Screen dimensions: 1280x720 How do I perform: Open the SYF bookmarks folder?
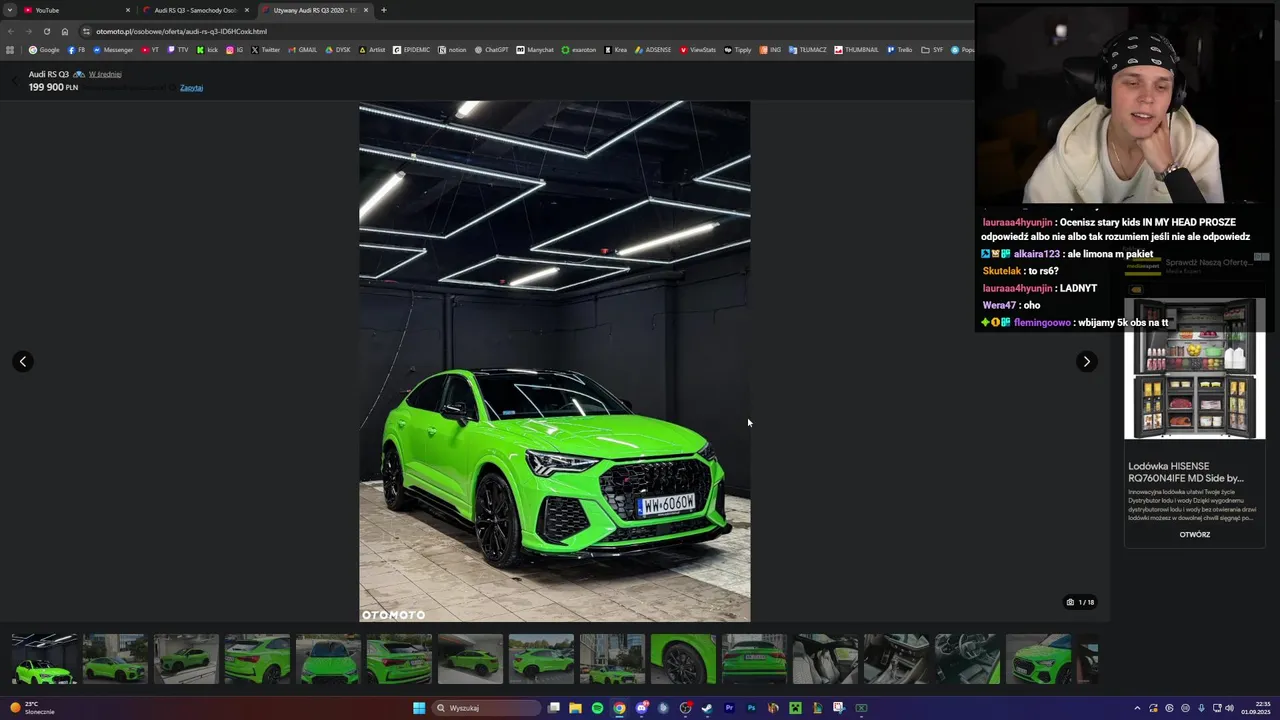(x=932, y=50)
